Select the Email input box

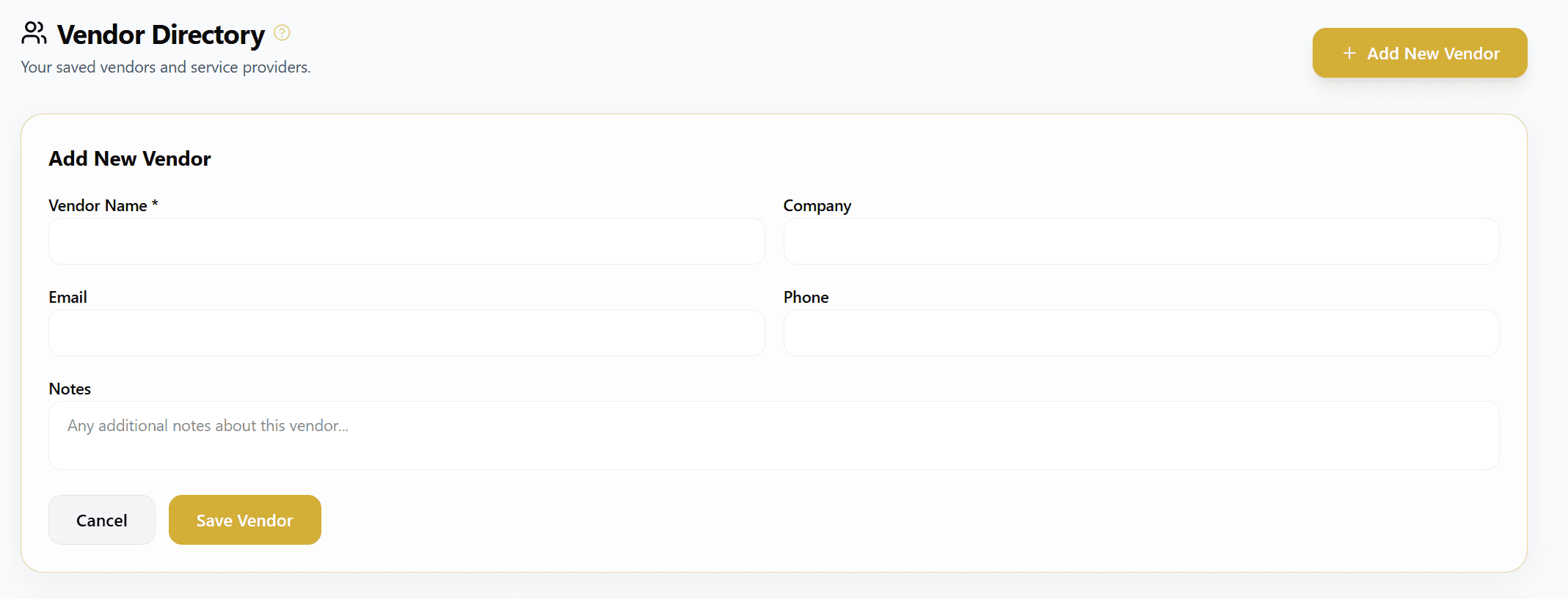coord(406,333)
